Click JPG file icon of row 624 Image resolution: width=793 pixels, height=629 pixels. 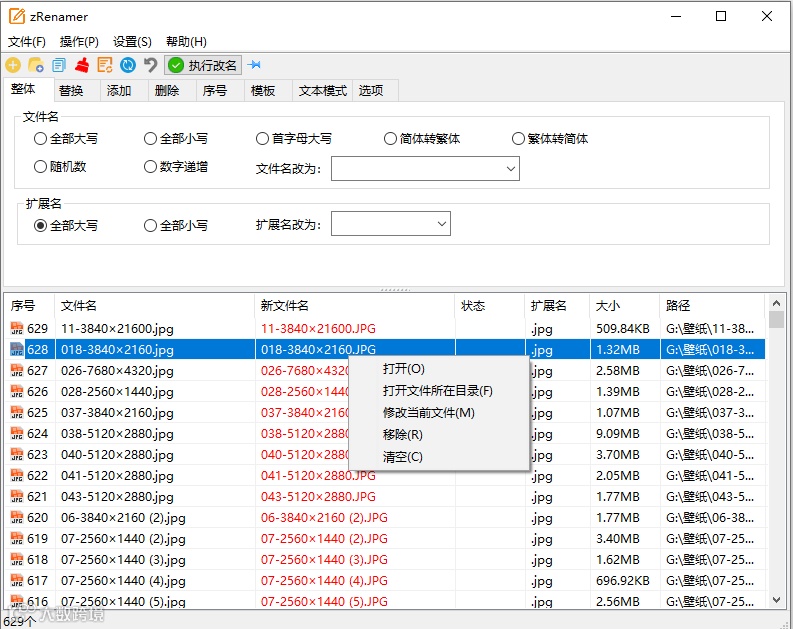(17, 434)
